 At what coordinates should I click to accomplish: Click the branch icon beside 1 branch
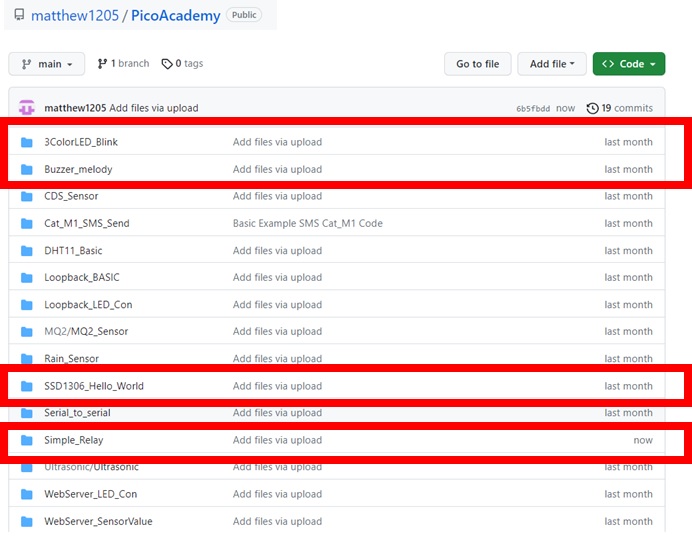[102, 64]
